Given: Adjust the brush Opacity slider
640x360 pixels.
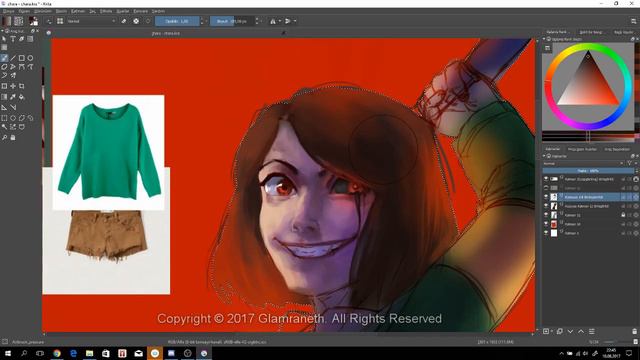Looking at the screenshot, I should (x=177, y=21).
